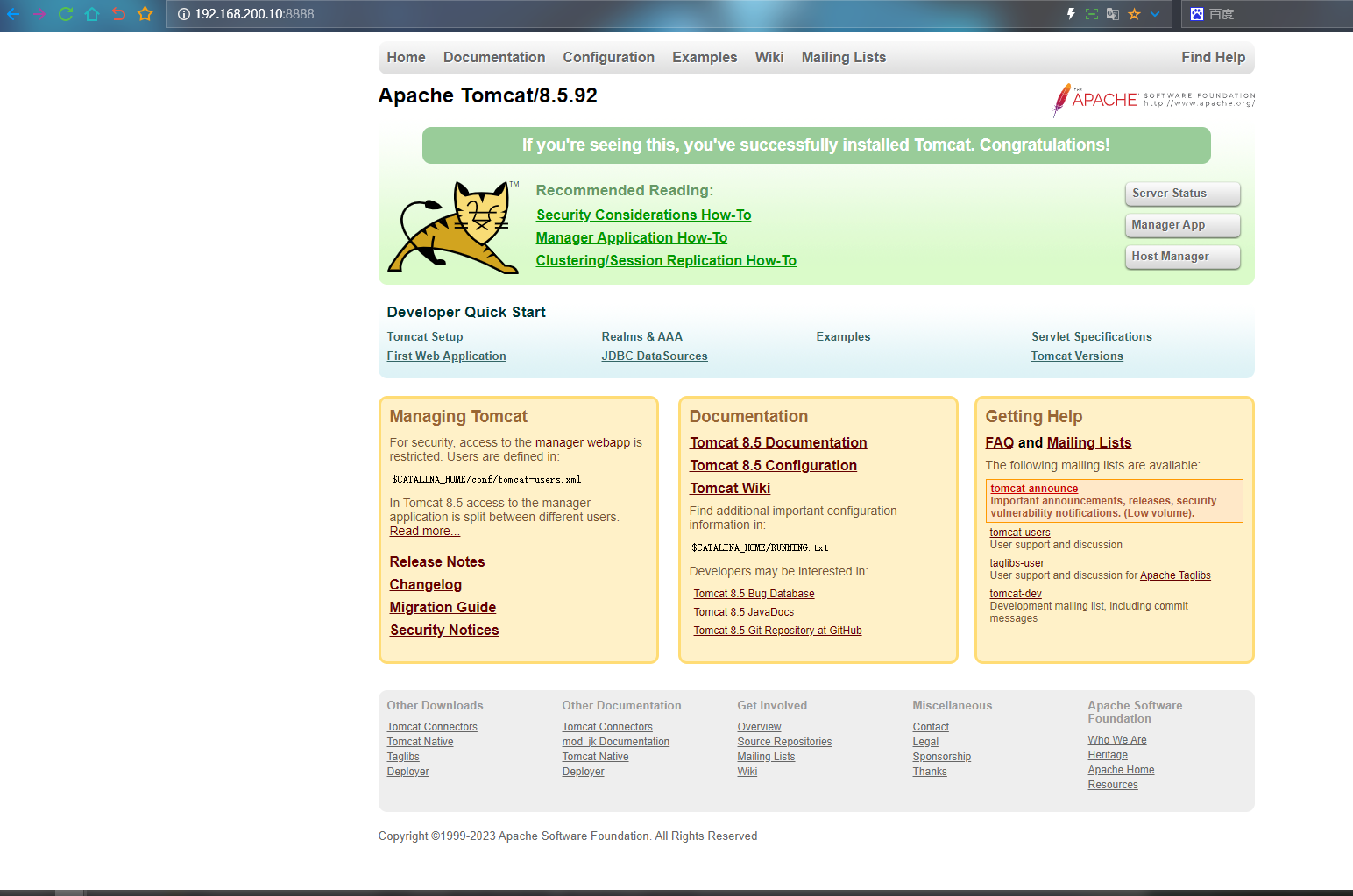Click the Tomcat cat mascot image
Image resolution: width=1353 pixels, height=896 pixels.
454,227
